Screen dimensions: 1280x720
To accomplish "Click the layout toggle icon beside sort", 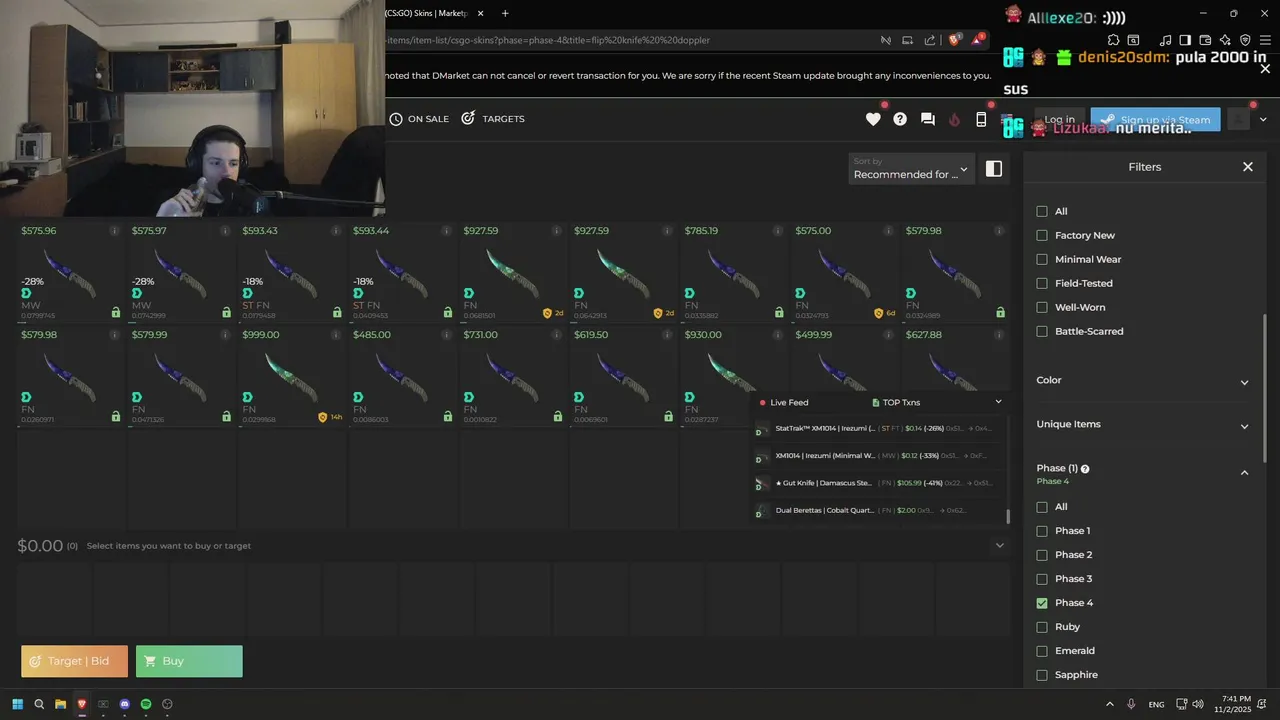I will tap(994, 169).
